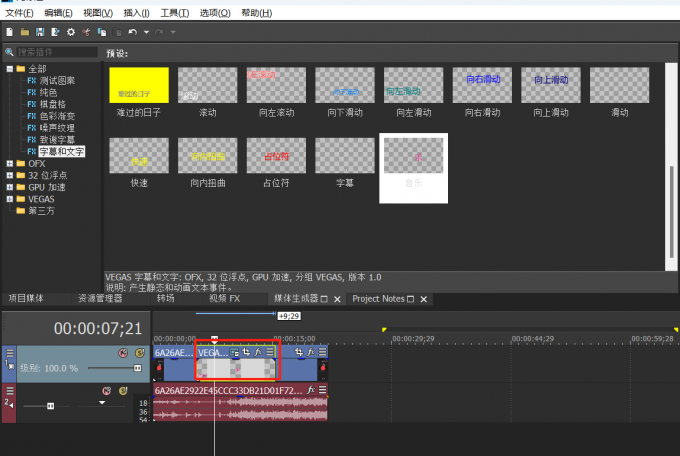
Task: Open the hamburger menu on the VEGA clip
Action: (270, 352)
